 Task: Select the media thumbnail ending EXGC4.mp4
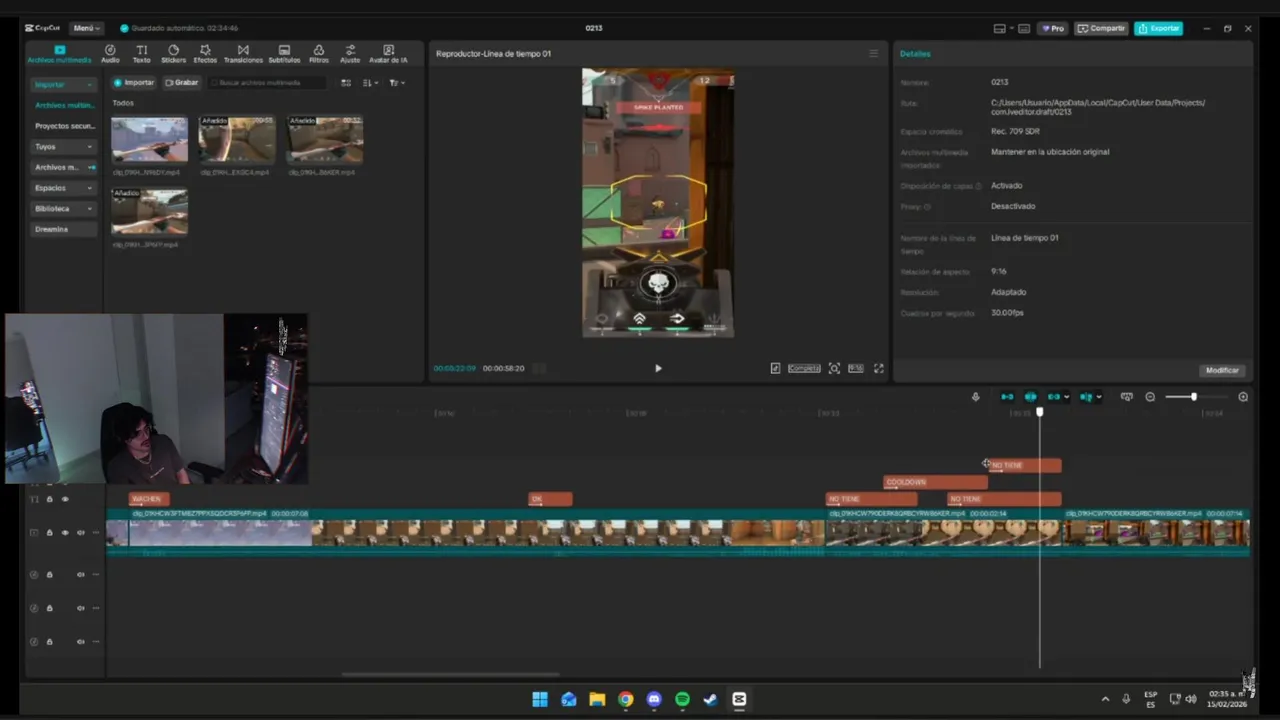tap(237, 139)
